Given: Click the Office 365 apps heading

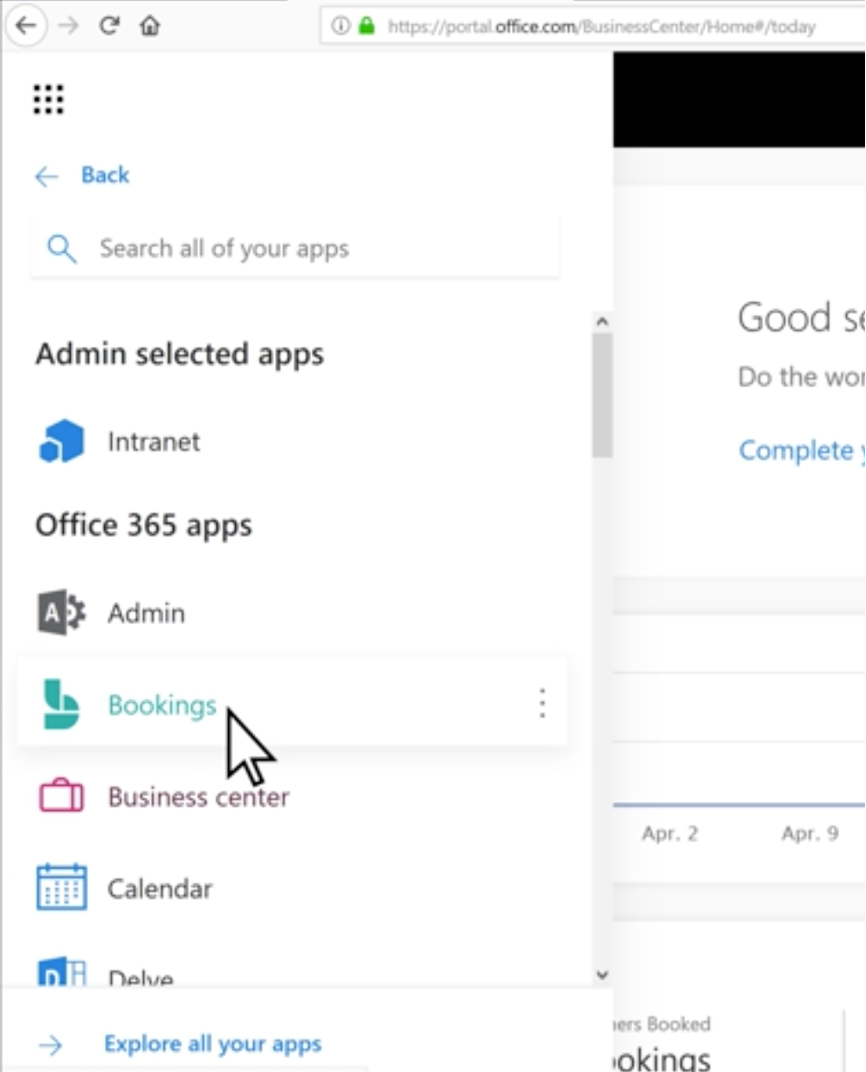Looking at the screenshot, I should click(144, 526).
